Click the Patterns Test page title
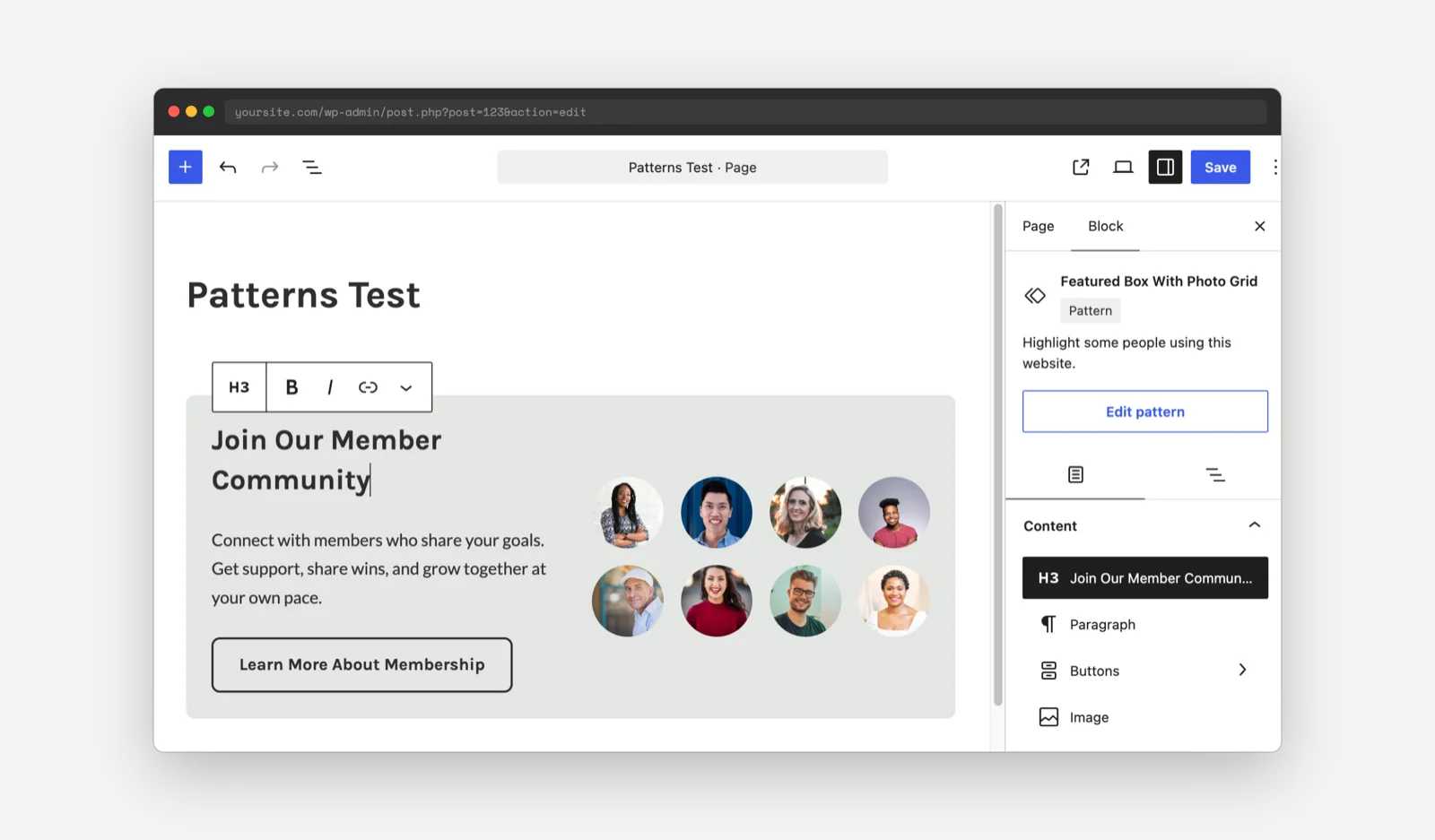This screenshot has height=840, width=1435. tap(303, 295)
